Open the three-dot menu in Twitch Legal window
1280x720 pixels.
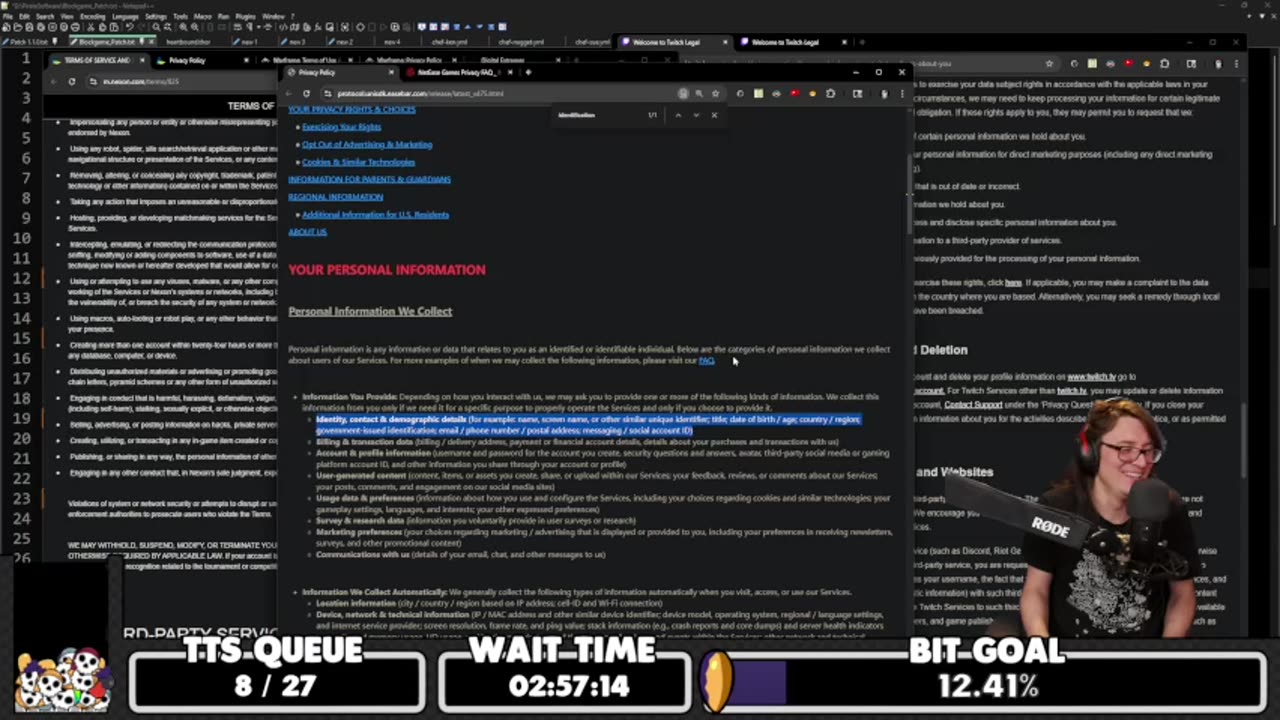tap(1236, 63)
